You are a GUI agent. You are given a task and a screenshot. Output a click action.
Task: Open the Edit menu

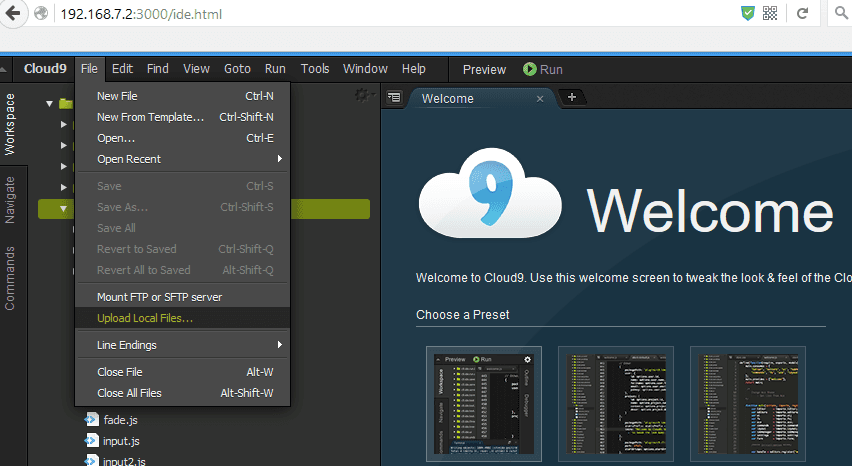pos(122,68)
